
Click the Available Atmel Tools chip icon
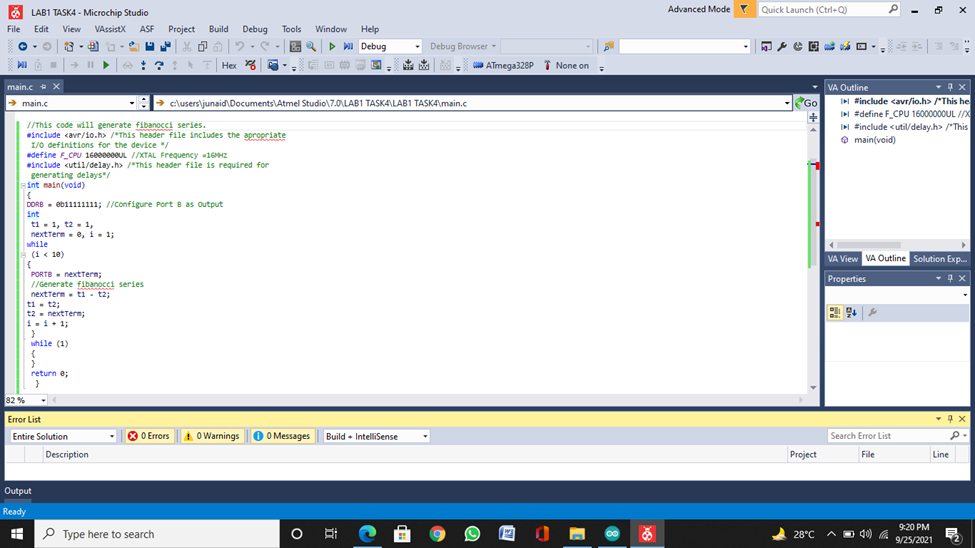[x=813, y=47]
